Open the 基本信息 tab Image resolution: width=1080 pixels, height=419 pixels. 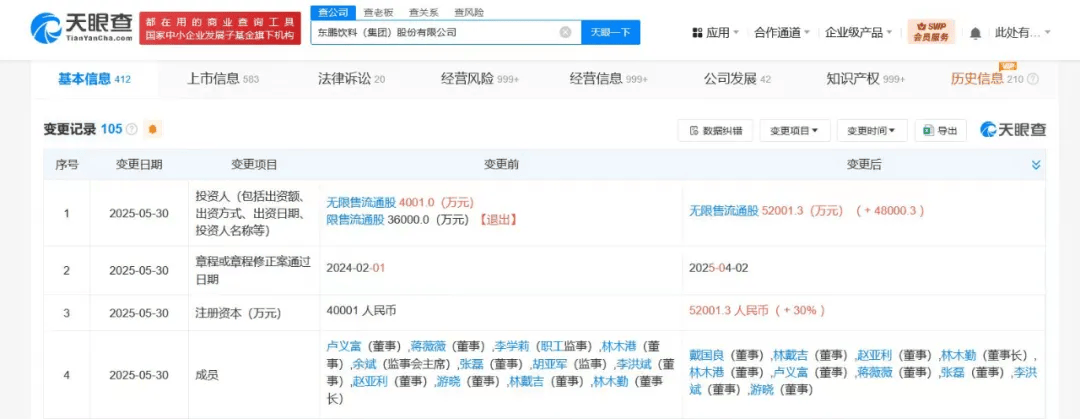[94, 79]
